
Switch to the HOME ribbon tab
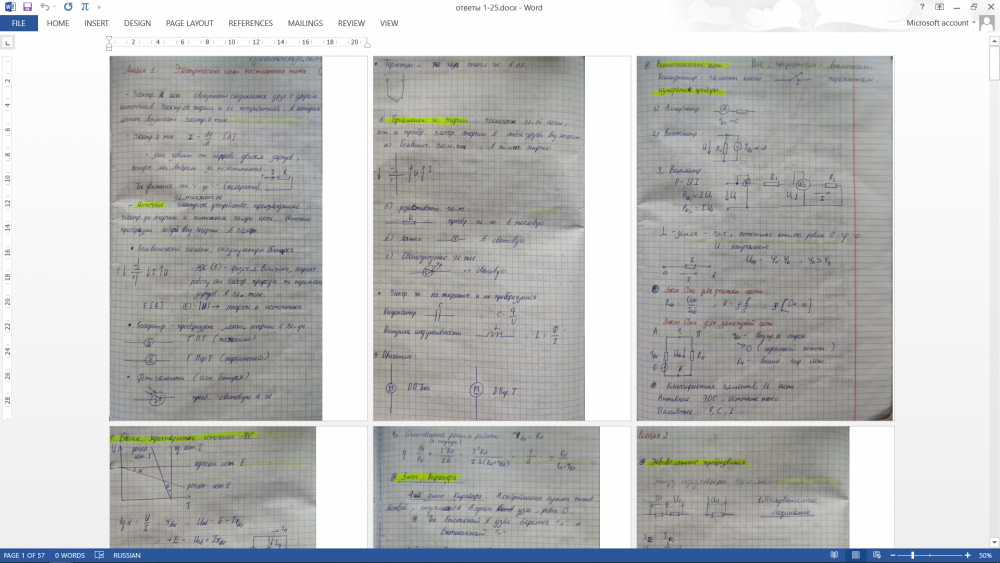tap(58, 23)
